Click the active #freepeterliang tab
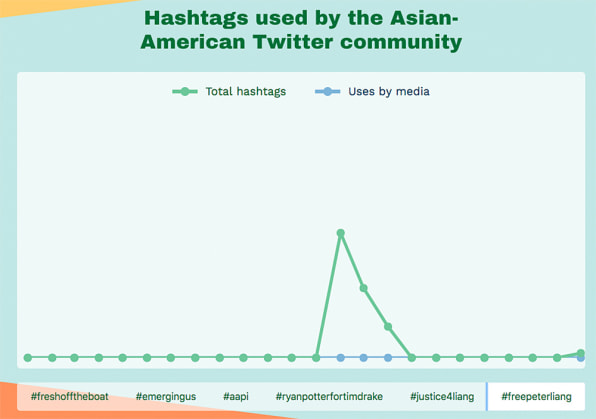Image resolution: width=596 pixels, height=419 pixels. (x=536, y=397)
